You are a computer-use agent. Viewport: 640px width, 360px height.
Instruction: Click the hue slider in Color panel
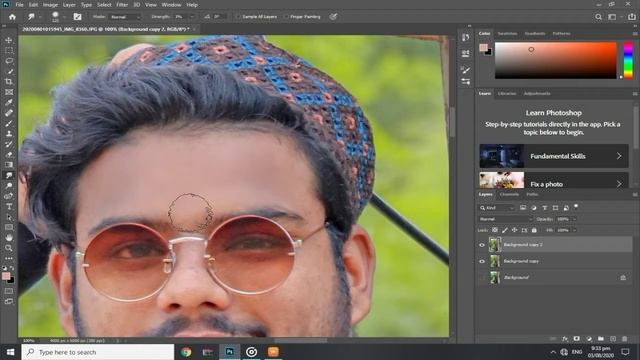pyautogui.click(x=628, y=60)
